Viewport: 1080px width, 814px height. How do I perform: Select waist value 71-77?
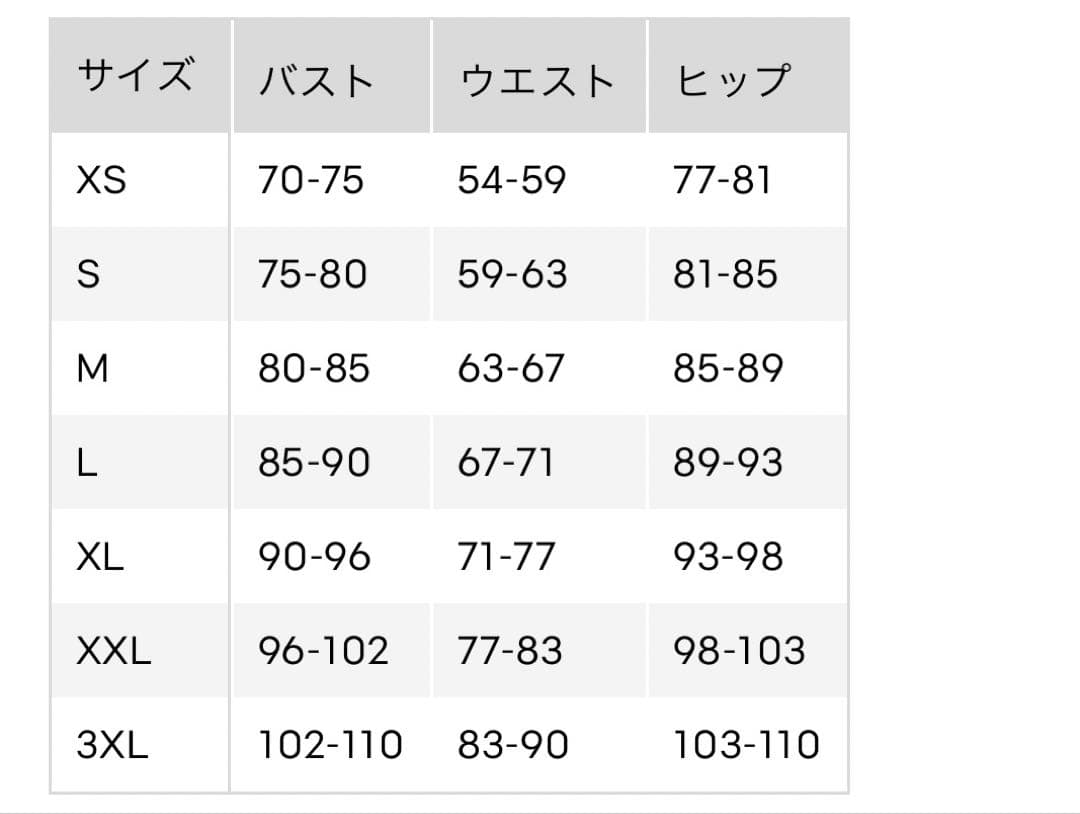506,556
